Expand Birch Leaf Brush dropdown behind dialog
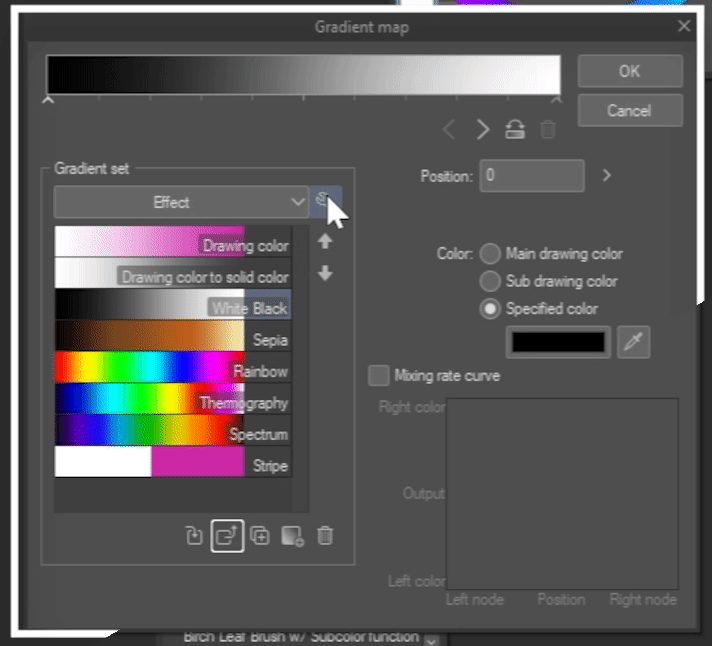This screenshot has width=712, height=646. pos(432,640)
